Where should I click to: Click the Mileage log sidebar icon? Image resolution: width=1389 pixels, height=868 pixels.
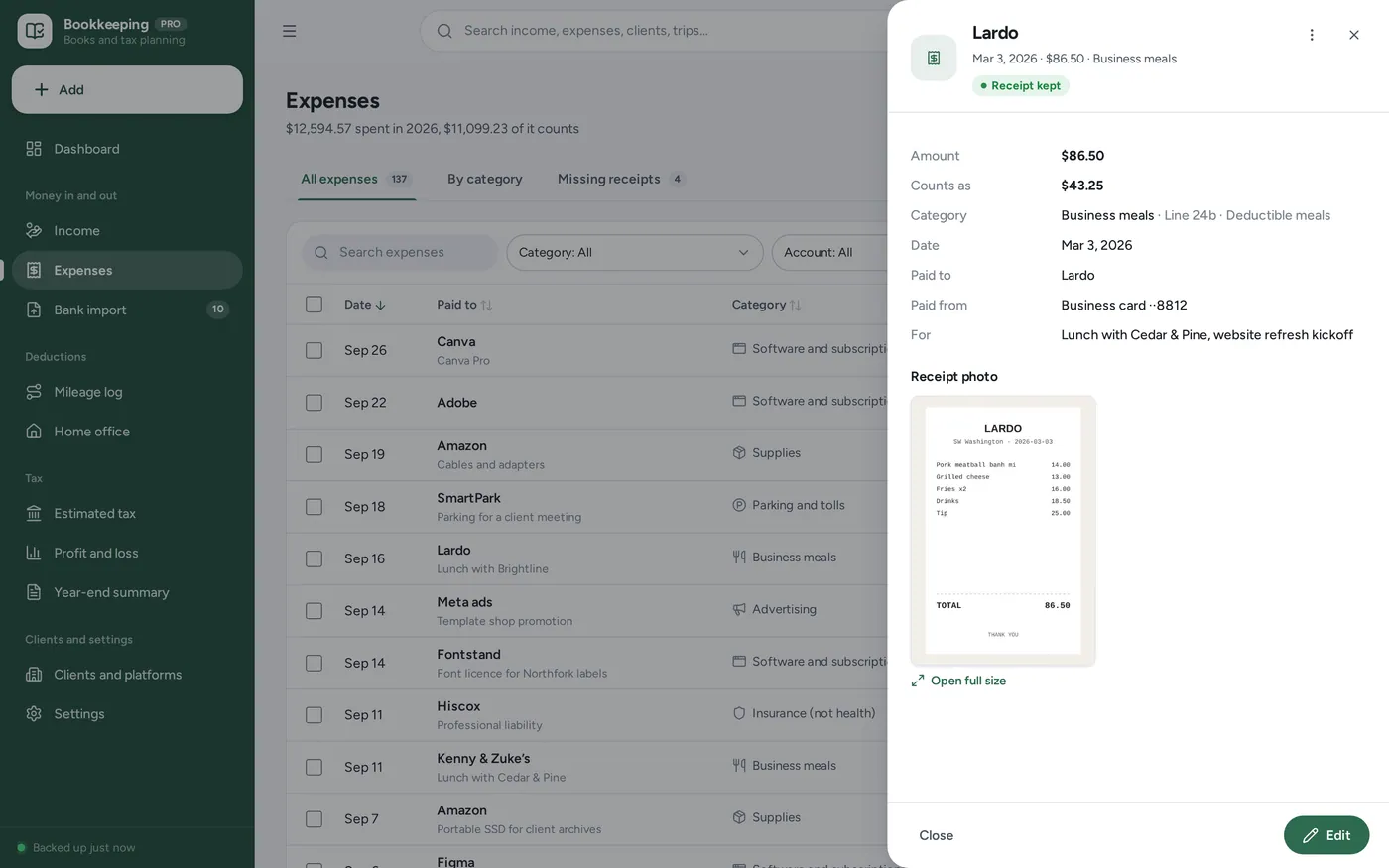(x=34, y=392)
